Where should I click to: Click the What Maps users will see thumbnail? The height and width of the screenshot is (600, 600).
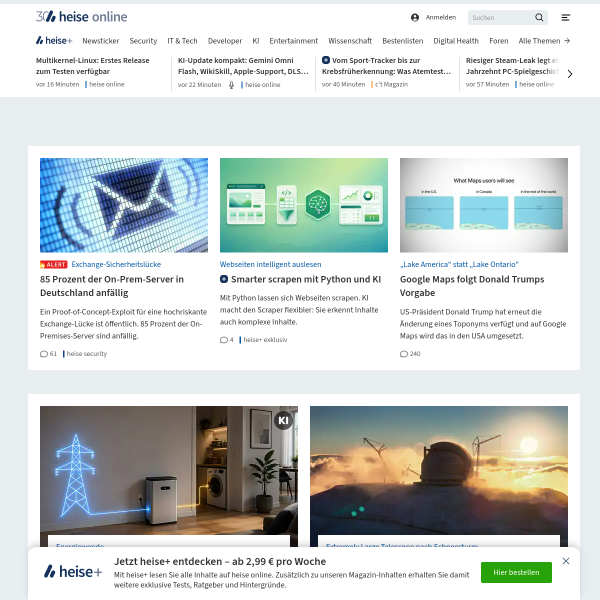pyautogui.click(x=484, y=205)
